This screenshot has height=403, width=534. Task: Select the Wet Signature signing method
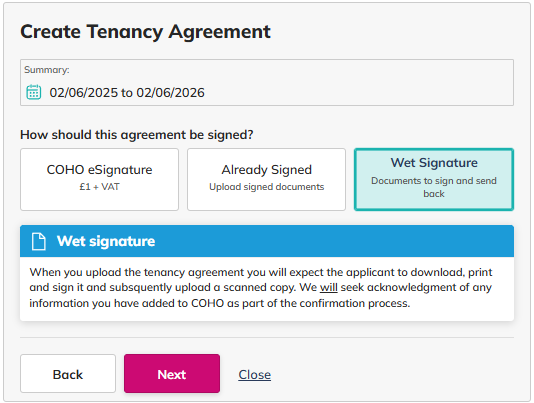pyautogui.click(x=434, y=179)
